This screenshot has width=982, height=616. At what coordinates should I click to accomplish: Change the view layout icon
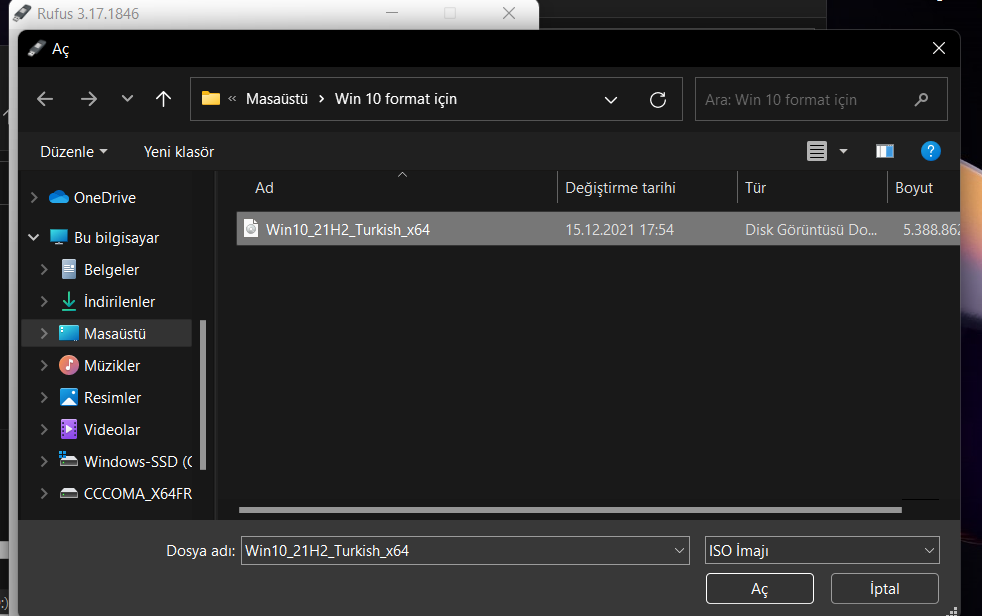pos(817,151)
